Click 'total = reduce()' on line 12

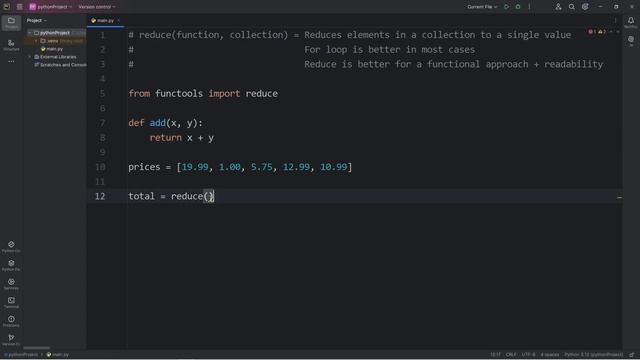(171, 196)
